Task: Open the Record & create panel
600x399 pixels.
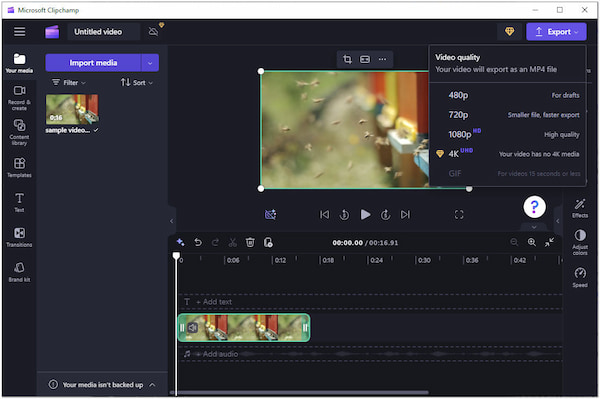Action: (x=19, y=98)
